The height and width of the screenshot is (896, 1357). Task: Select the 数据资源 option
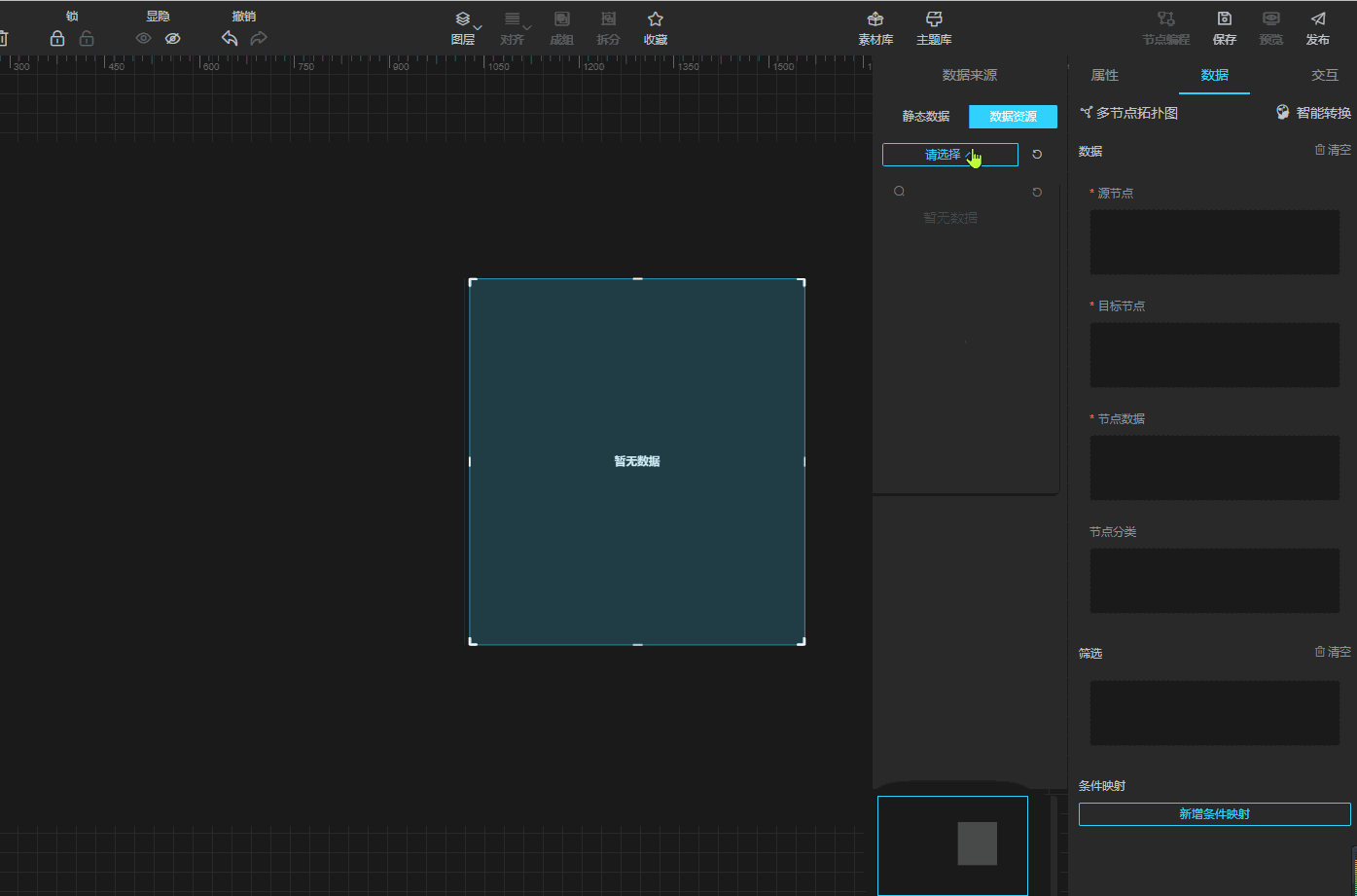(1013, 117)
